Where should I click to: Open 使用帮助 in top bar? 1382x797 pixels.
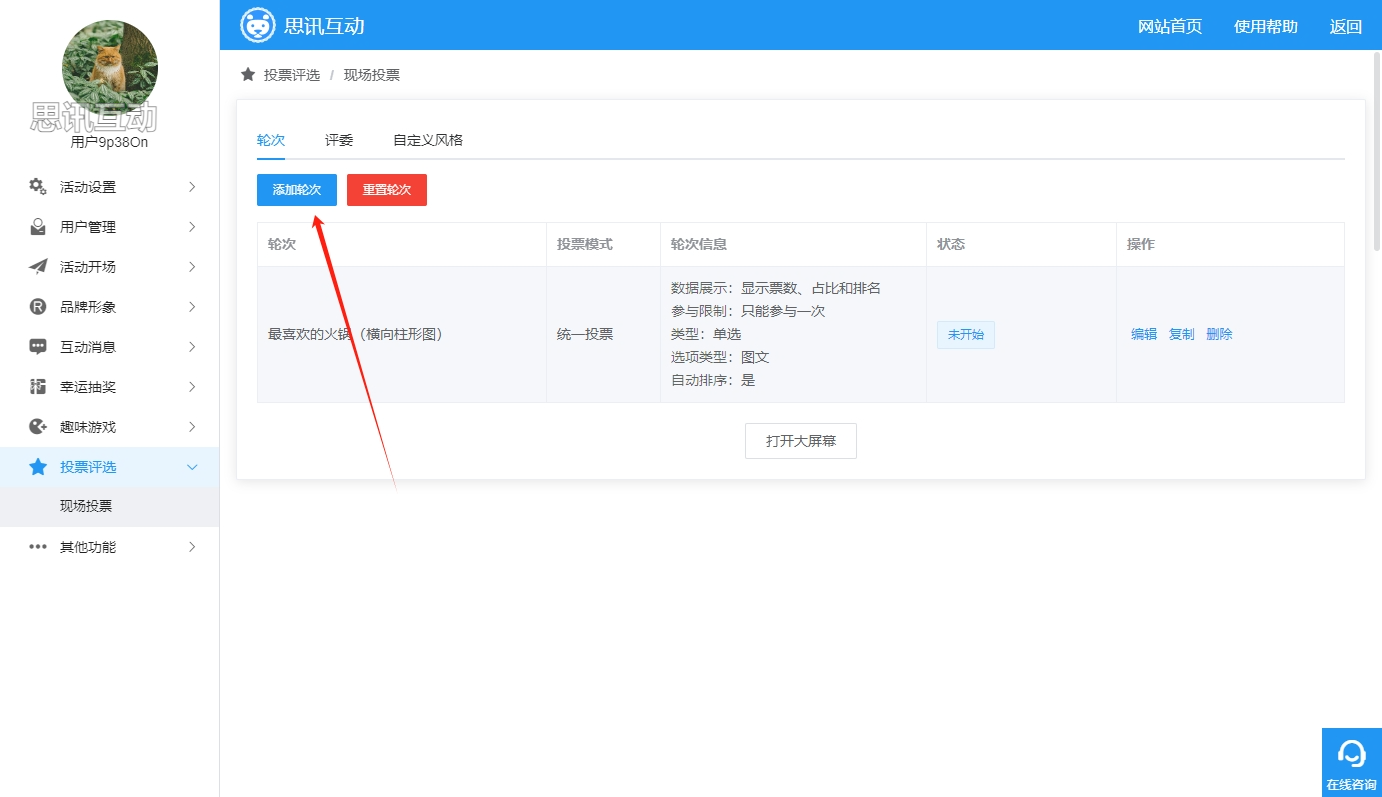pos(1266,26)
